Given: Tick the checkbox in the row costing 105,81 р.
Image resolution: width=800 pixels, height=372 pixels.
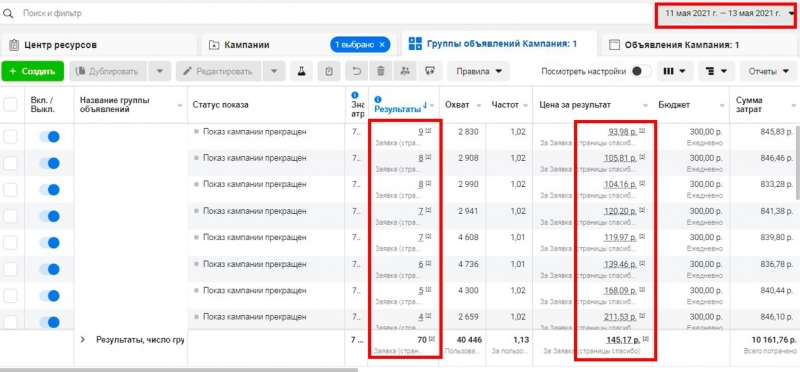Looking at the screenshot, I should (10, 163).
